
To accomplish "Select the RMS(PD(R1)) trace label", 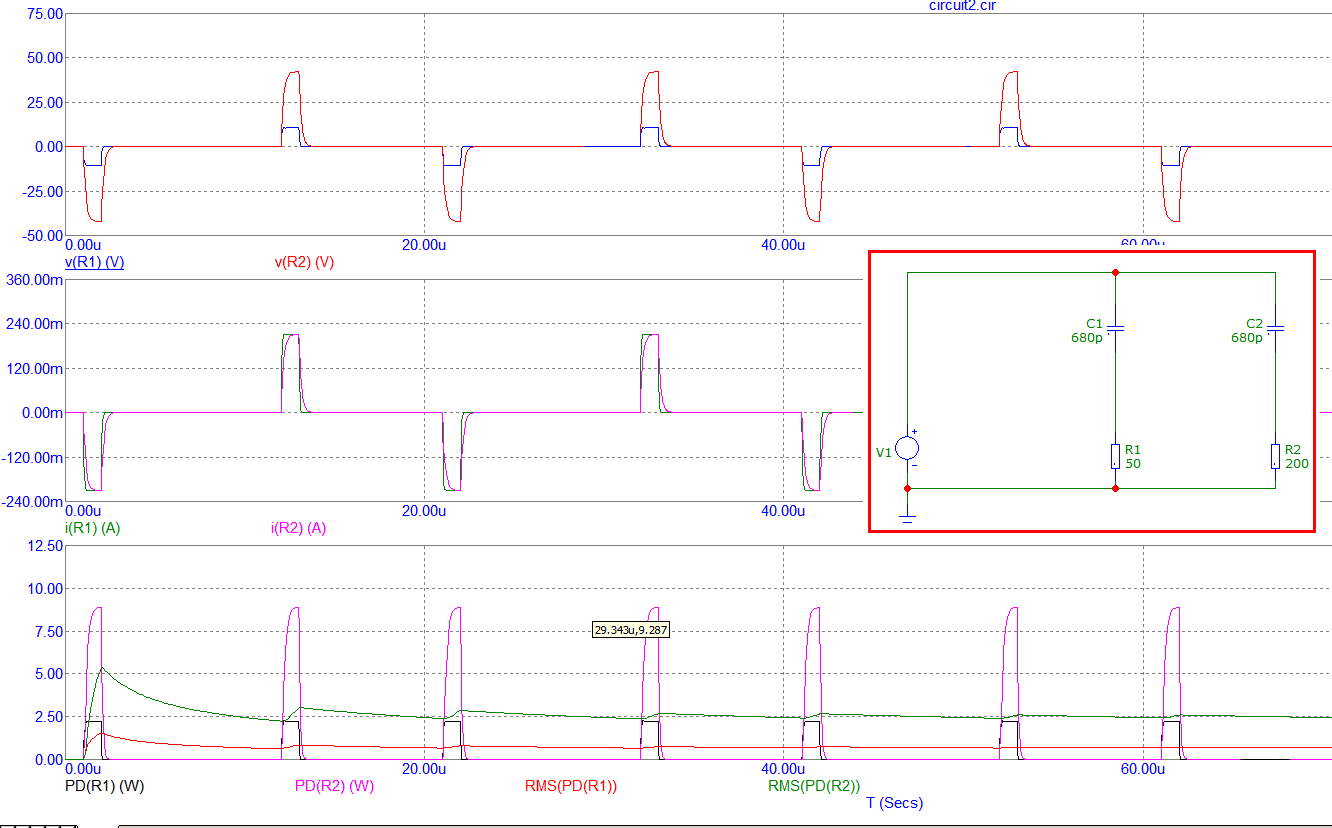I will [571, 786].
